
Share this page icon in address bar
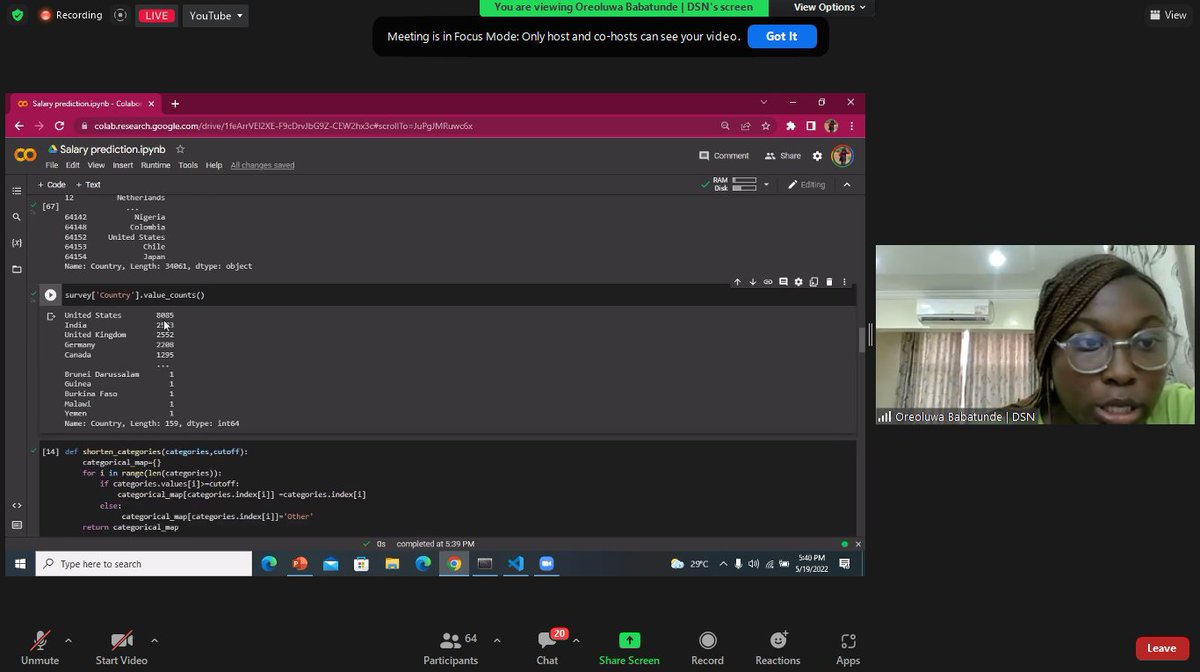[745, 126]
